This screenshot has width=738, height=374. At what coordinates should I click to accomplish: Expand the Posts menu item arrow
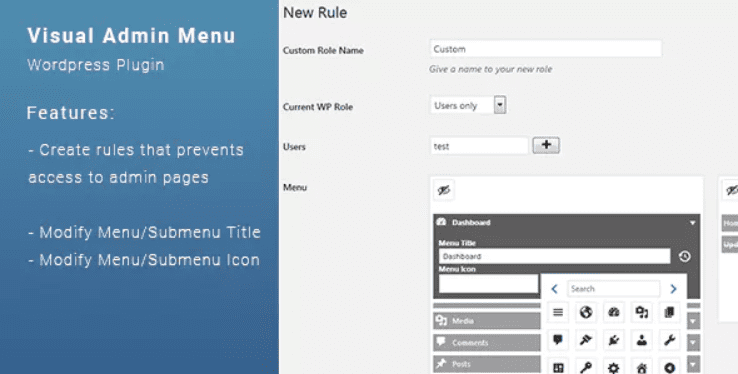pos(693,364)
